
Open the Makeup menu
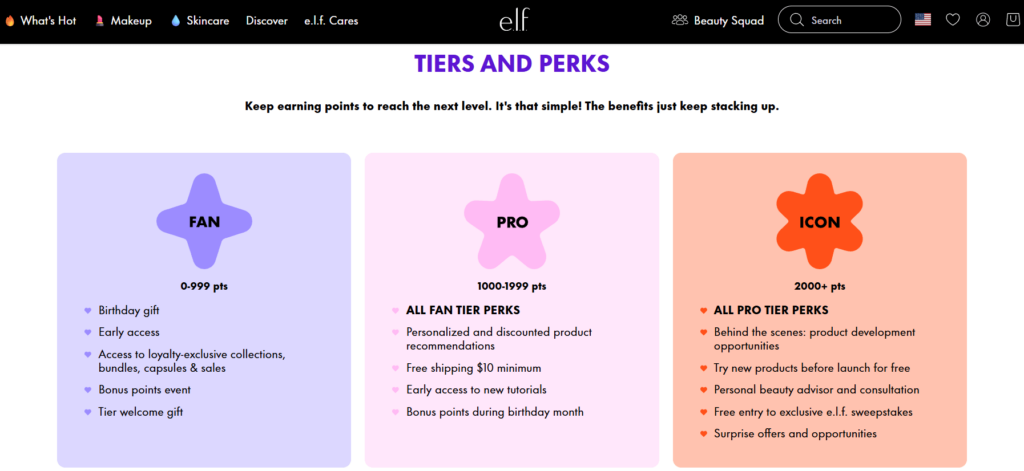coord(131,20)
